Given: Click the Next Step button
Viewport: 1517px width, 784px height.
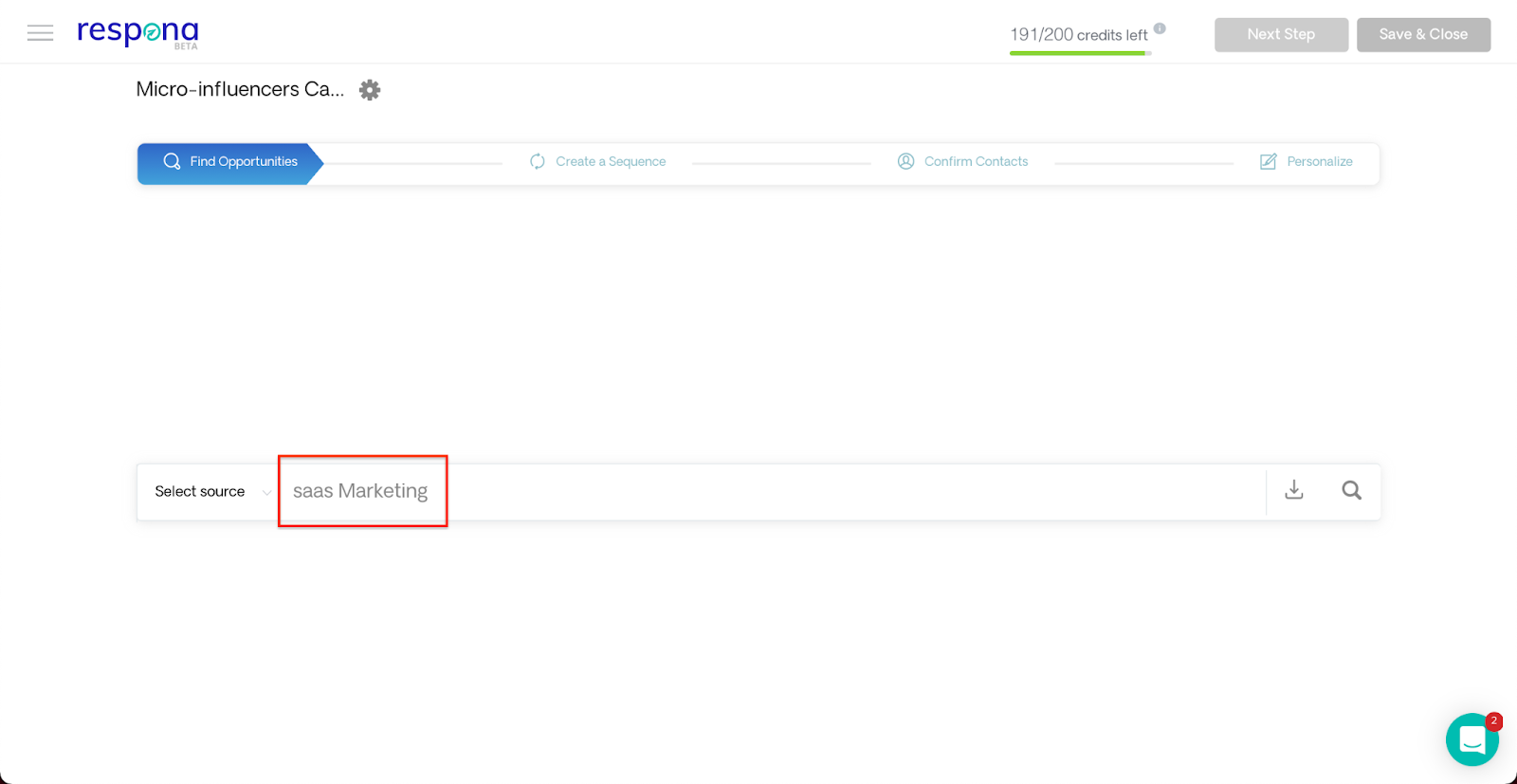Looking at the screenshot, I should [x=1281, y=34].
